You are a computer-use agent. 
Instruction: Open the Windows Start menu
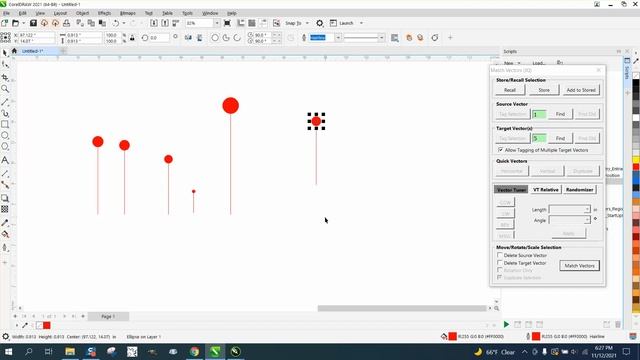pos(8,351)
